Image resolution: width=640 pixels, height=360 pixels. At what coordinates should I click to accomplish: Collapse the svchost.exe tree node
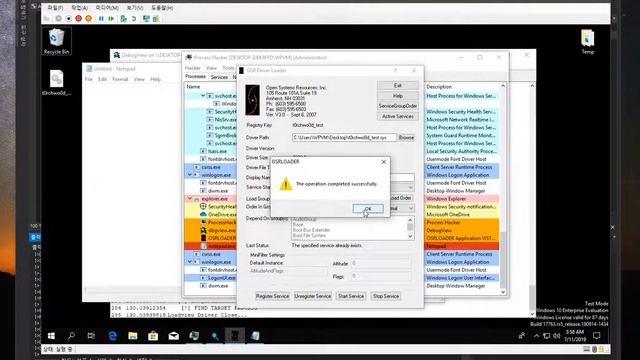click(x=203, y=96)
